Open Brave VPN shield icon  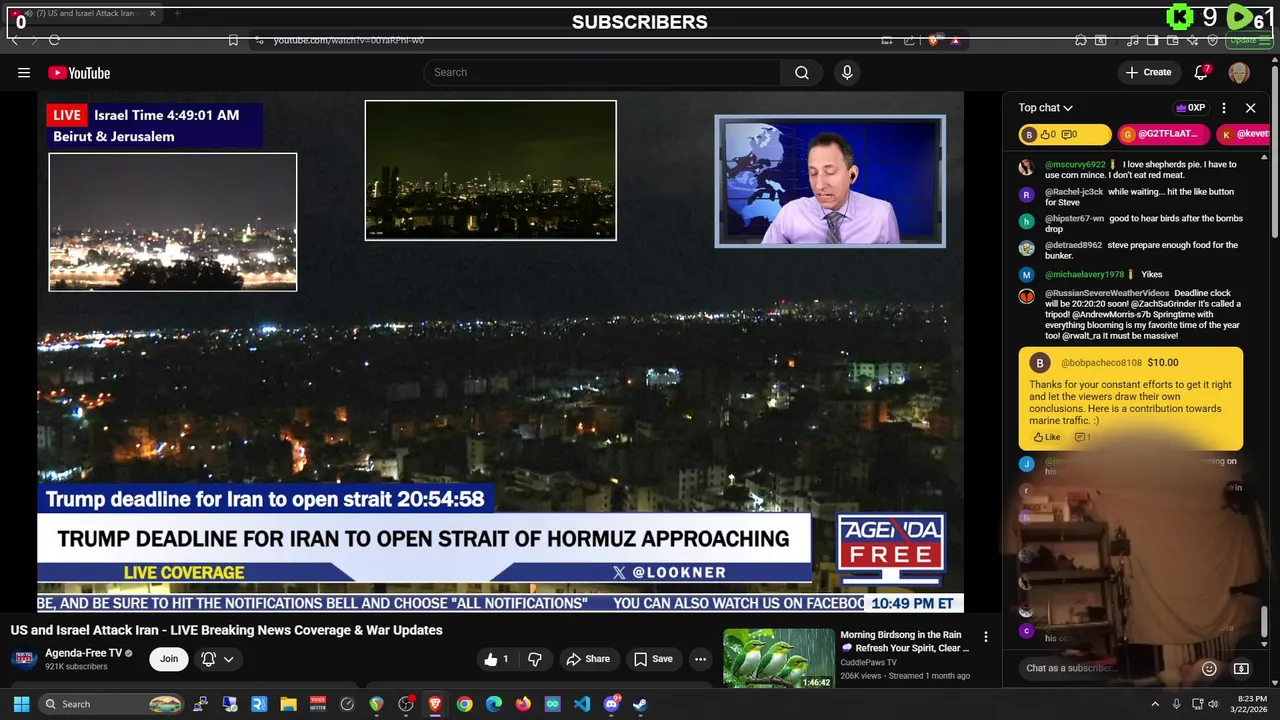pyautogui.click(x=1213, y=40)
